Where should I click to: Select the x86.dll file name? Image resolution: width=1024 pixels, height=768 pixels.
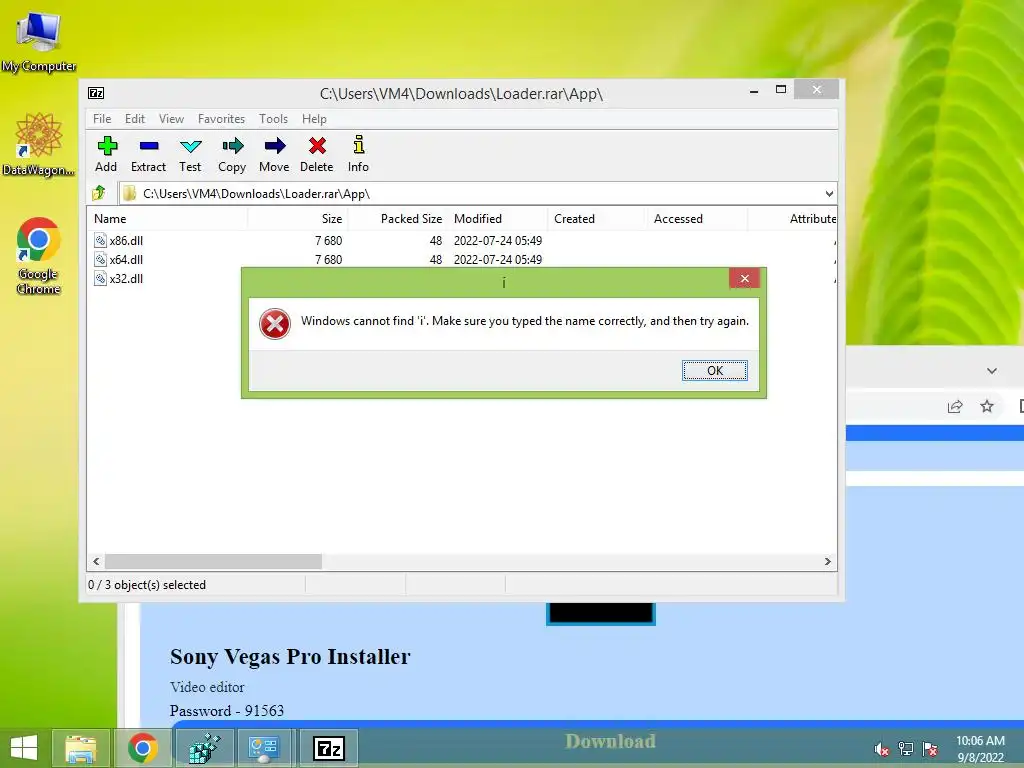pyautogui.click(x=126, y=240)
